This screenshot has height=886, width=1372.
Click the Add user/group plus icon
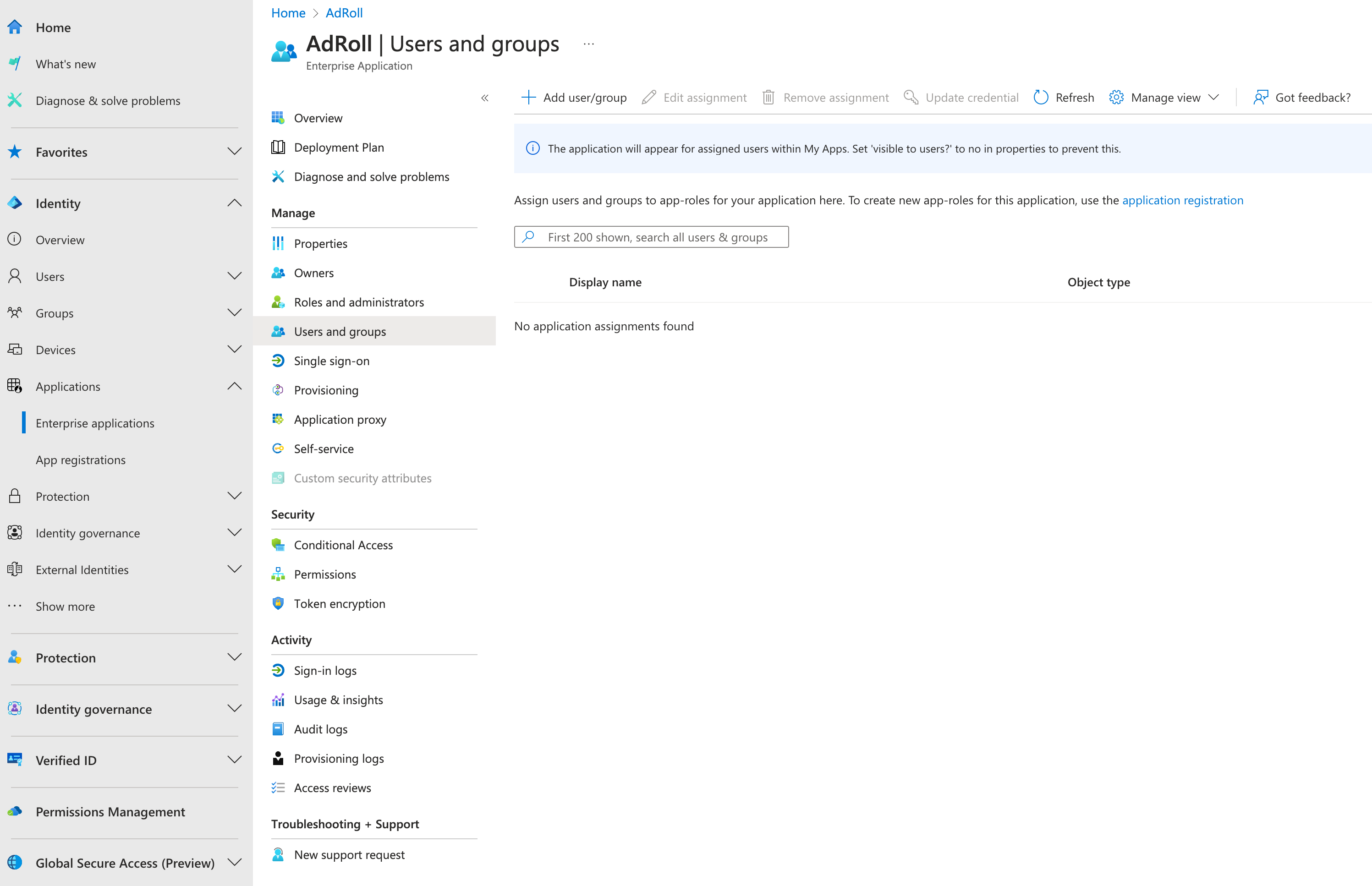point(528,97)
